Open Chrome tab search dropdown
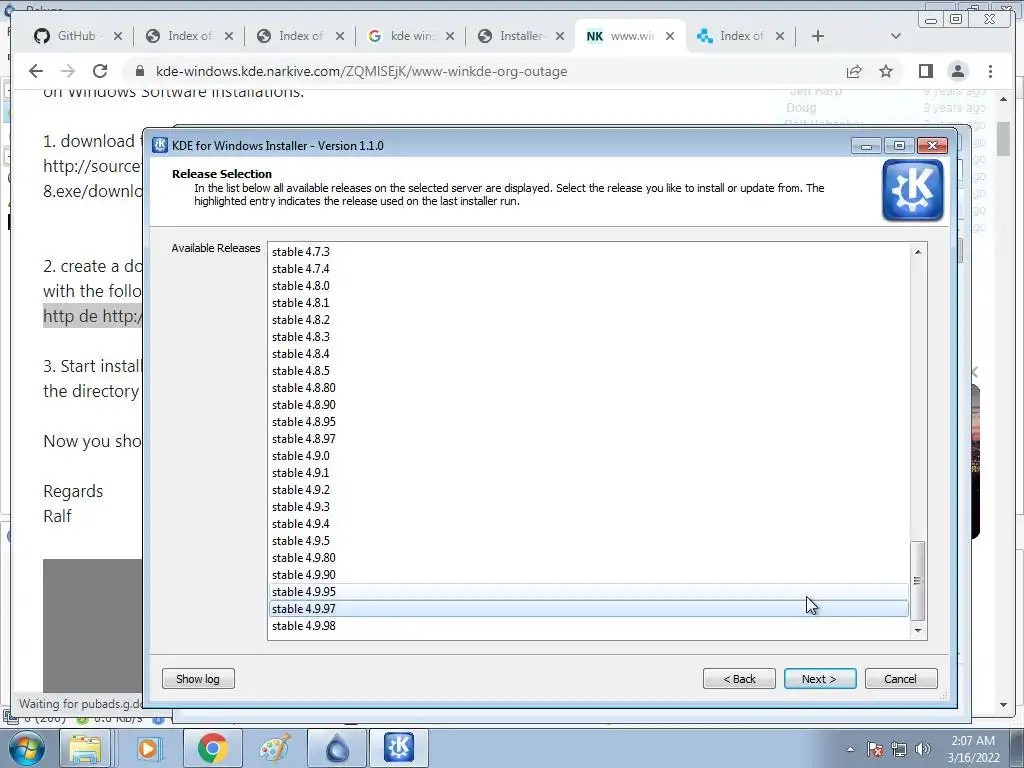The height and width of the screenshot is (768, 1024). click(895, 36)
